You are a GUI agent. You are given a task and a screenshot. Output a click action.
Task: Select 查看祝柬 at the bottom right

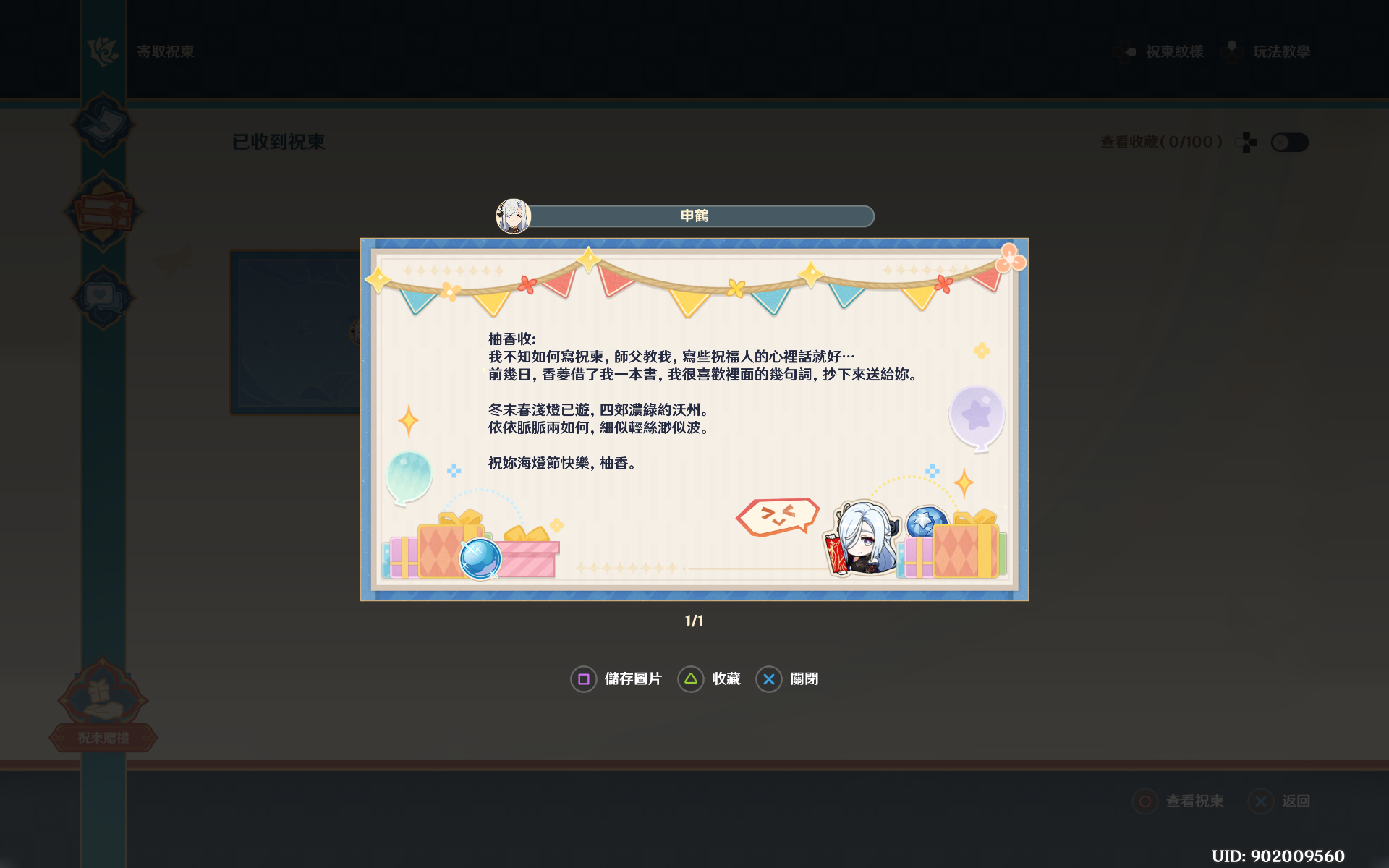(1194, 801)
